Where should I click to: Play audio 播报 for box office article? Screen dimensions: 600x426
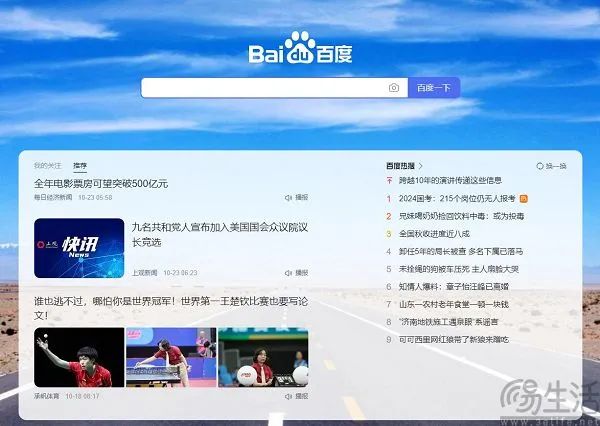pos(297,197)
